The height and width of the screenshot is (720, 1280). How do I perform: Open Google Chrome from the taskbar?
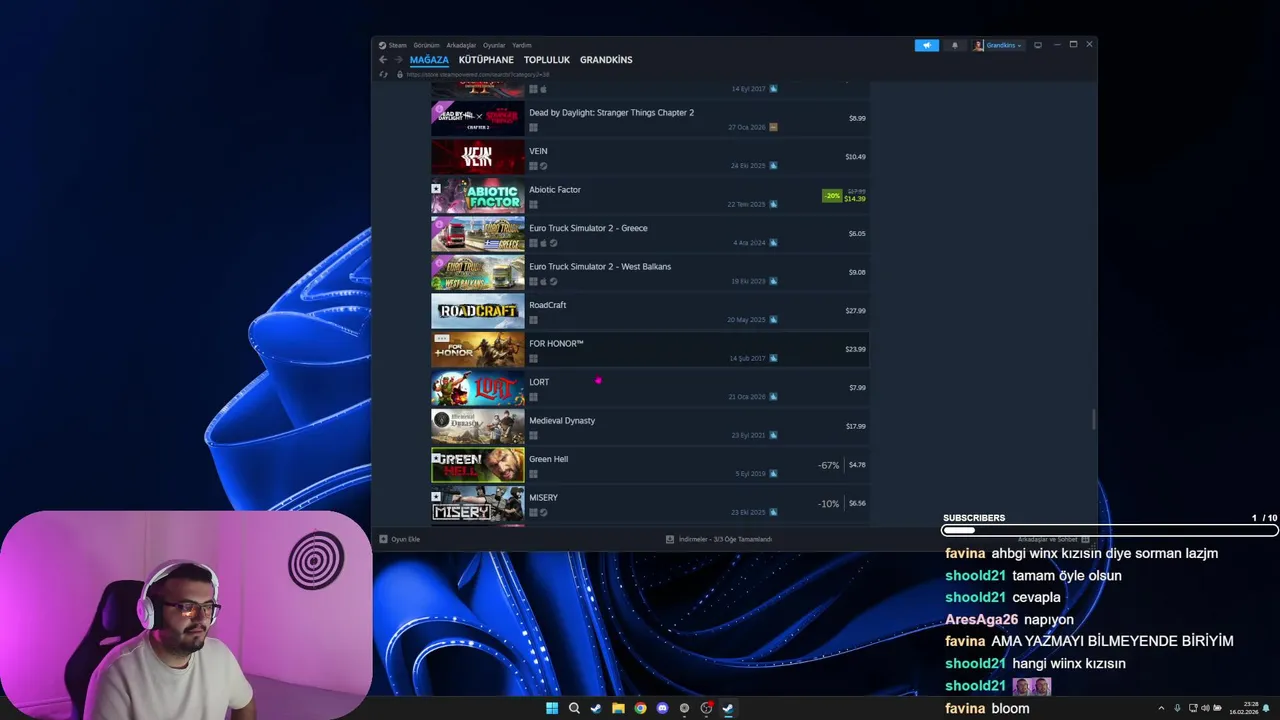pyautogui.click(x=640, y=708)
